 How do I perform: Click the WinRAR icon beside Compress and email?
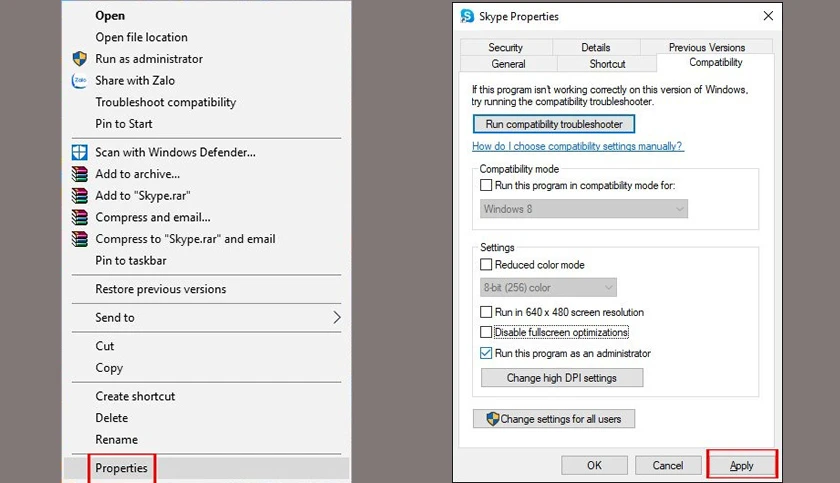tap(79, 217)
